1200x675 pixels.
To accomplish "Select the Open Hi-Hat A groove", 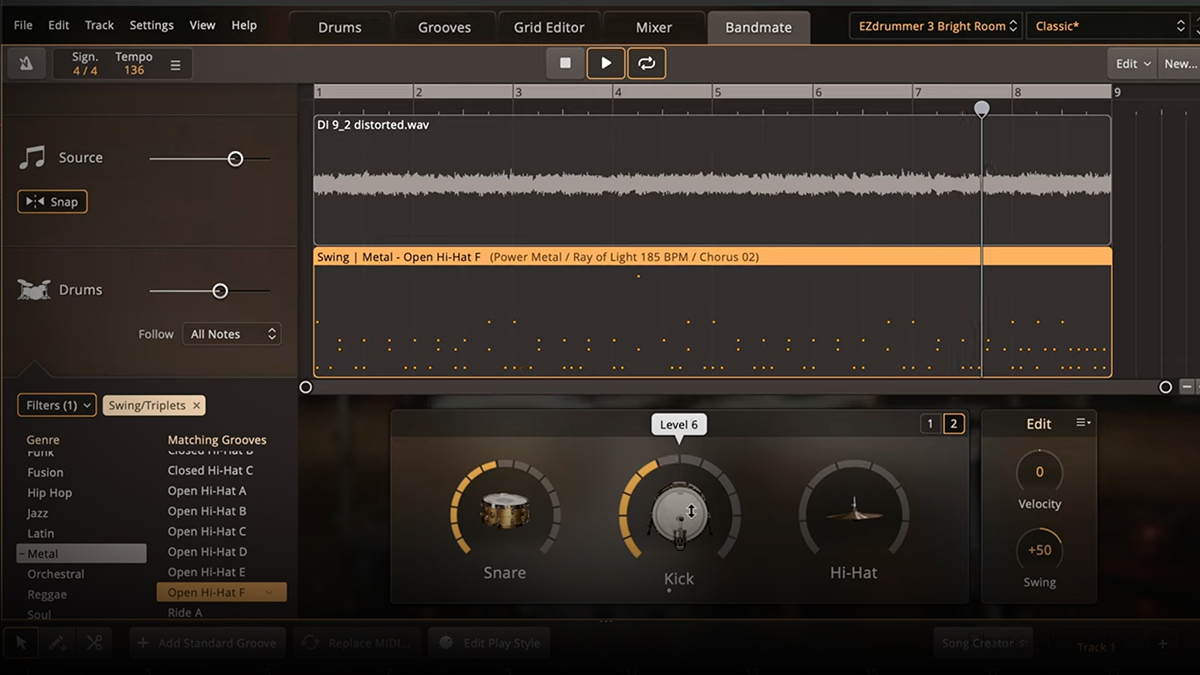I will (207, 491).
